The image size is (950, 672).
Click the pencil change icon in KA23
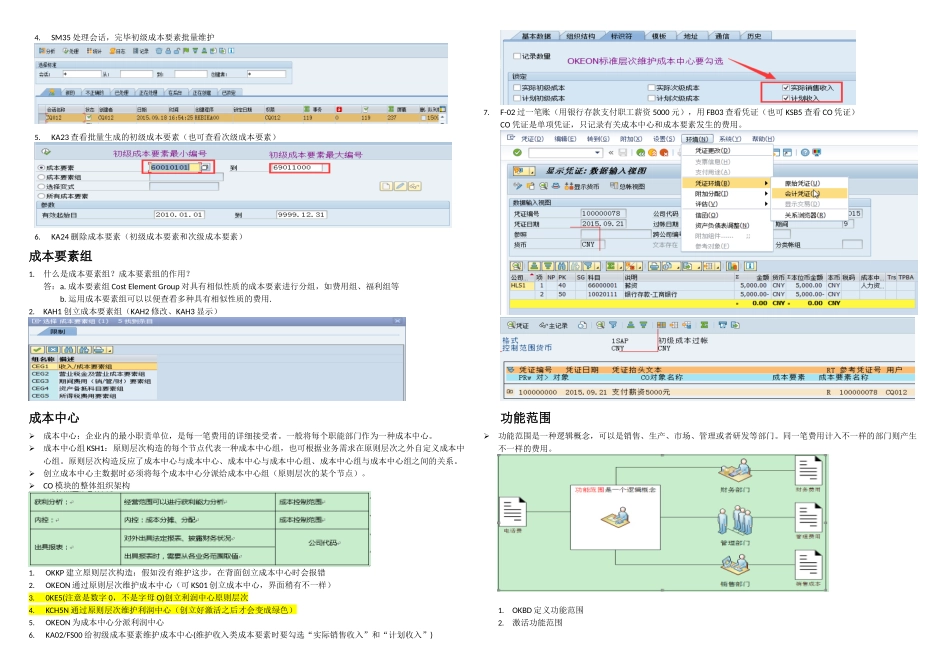[x=400, y=186]
